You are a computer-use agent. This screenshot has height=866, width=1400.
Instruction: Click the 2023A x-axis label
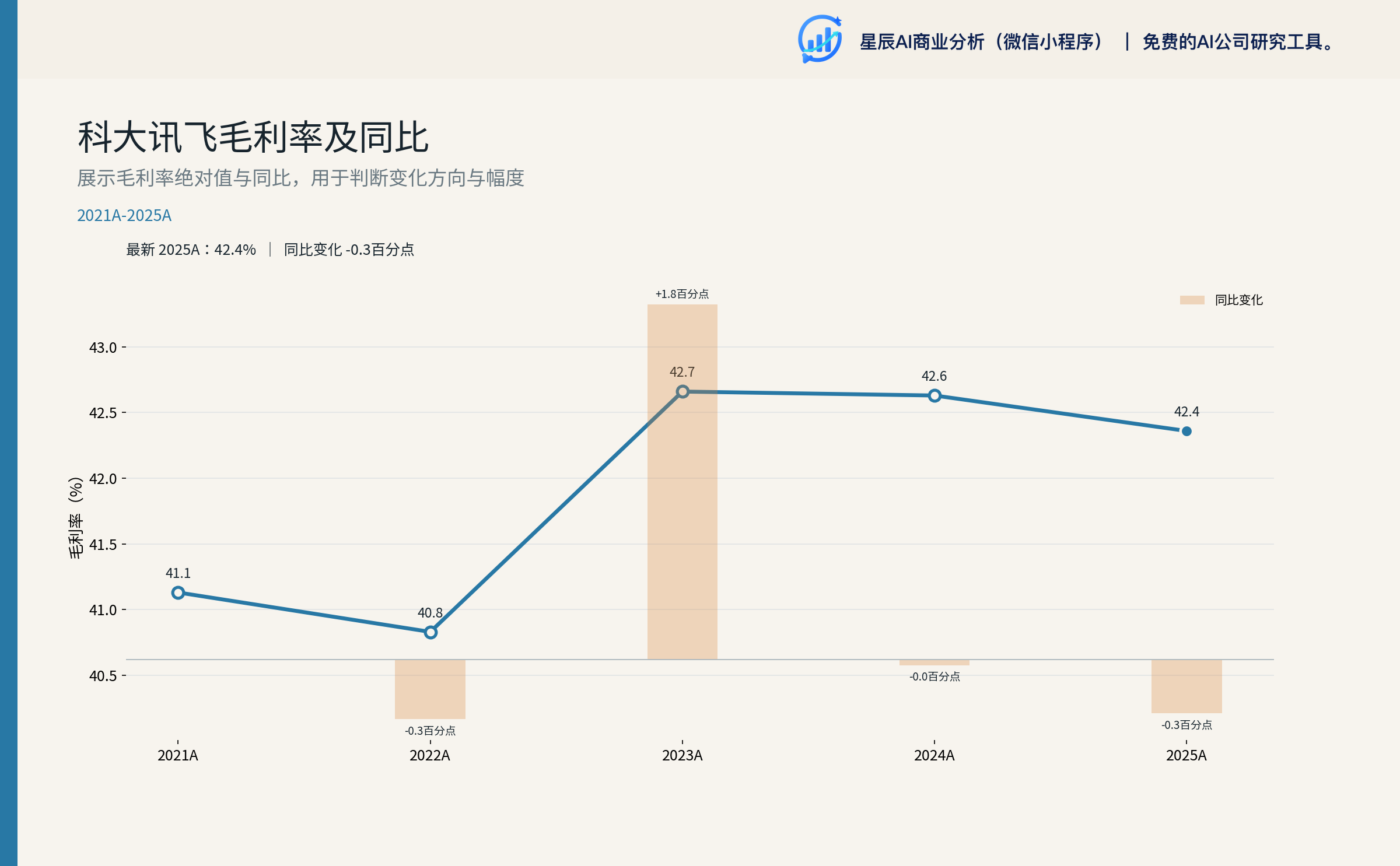click(682, 756)
